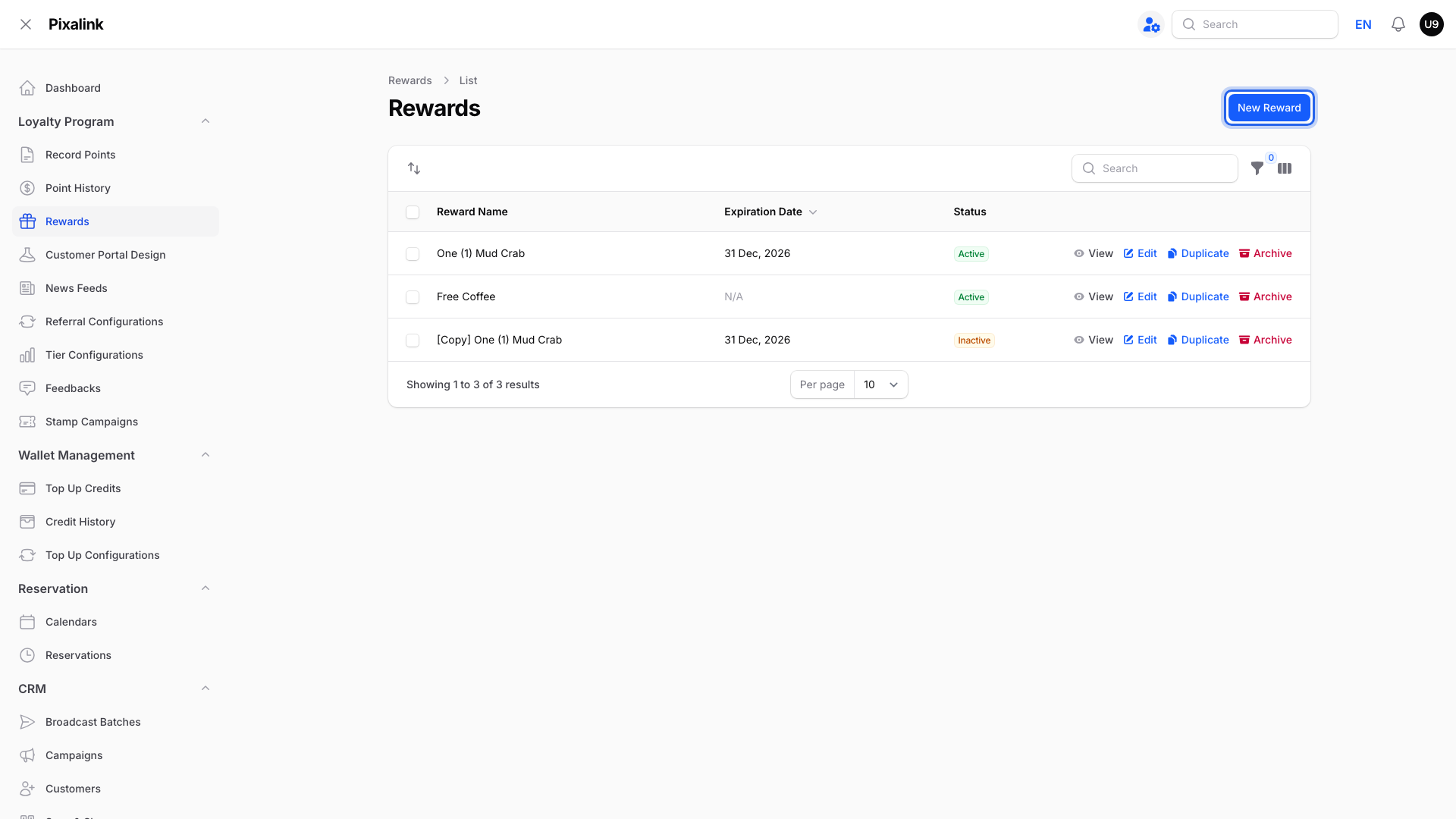The height and width of the screenshot is (819, 1456).
Task: Archive the [Copy] One (1) Mud Crab reward
Action: 1265,340
